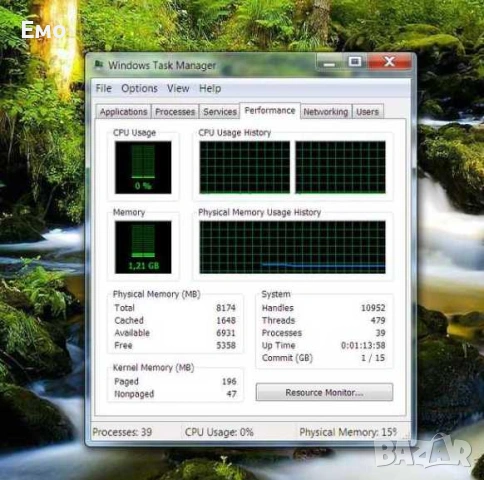
Task: Switch to the Processes tab
Action: 175,112
